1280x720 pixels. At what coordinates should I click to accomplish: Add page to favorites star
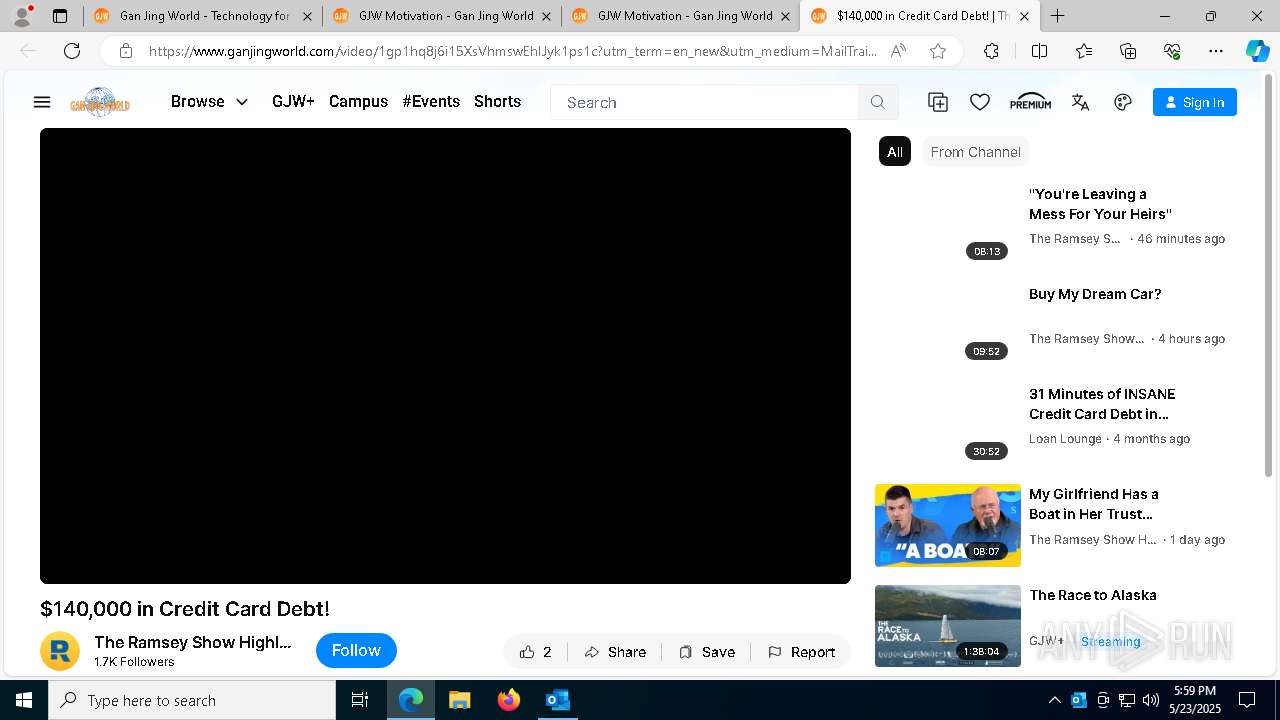click(x=938, y=51)
